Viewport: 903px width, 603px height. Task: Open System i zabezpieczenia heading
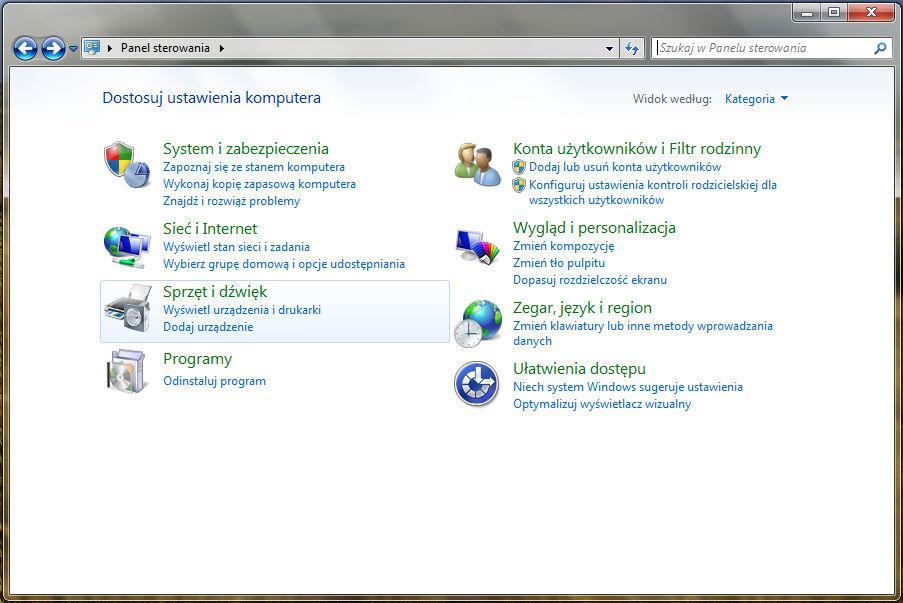[x=246, y=149]
